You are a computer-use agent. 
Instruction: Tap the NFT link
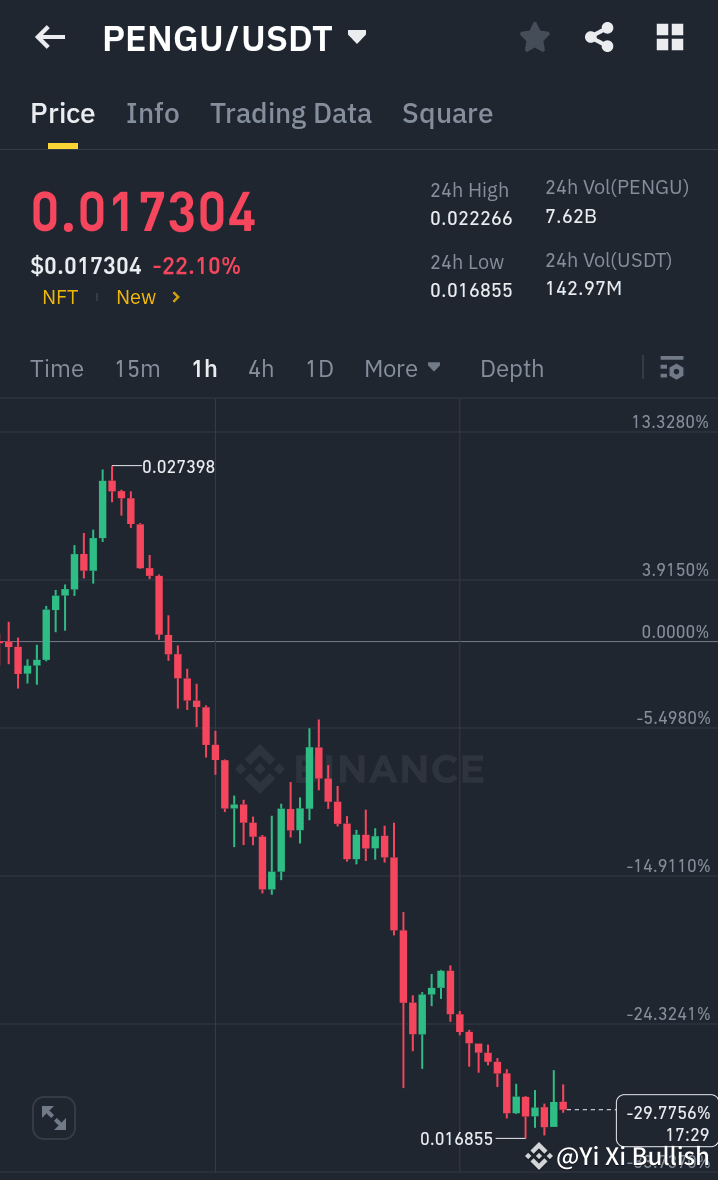pos(59,297)
